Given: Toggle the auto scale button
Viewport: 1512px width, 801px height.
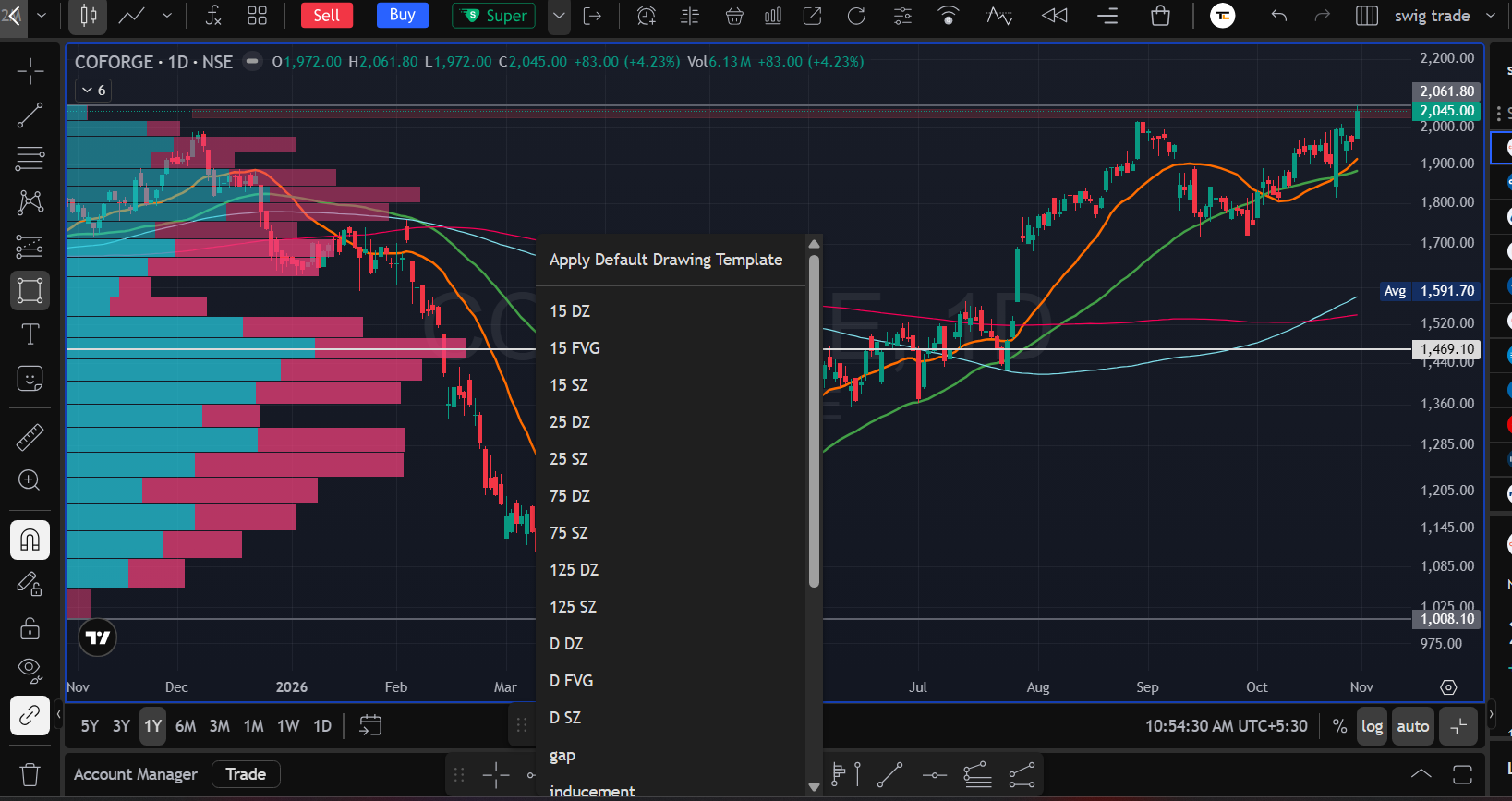Looking at the screenshot, I should coord(1413,726).
